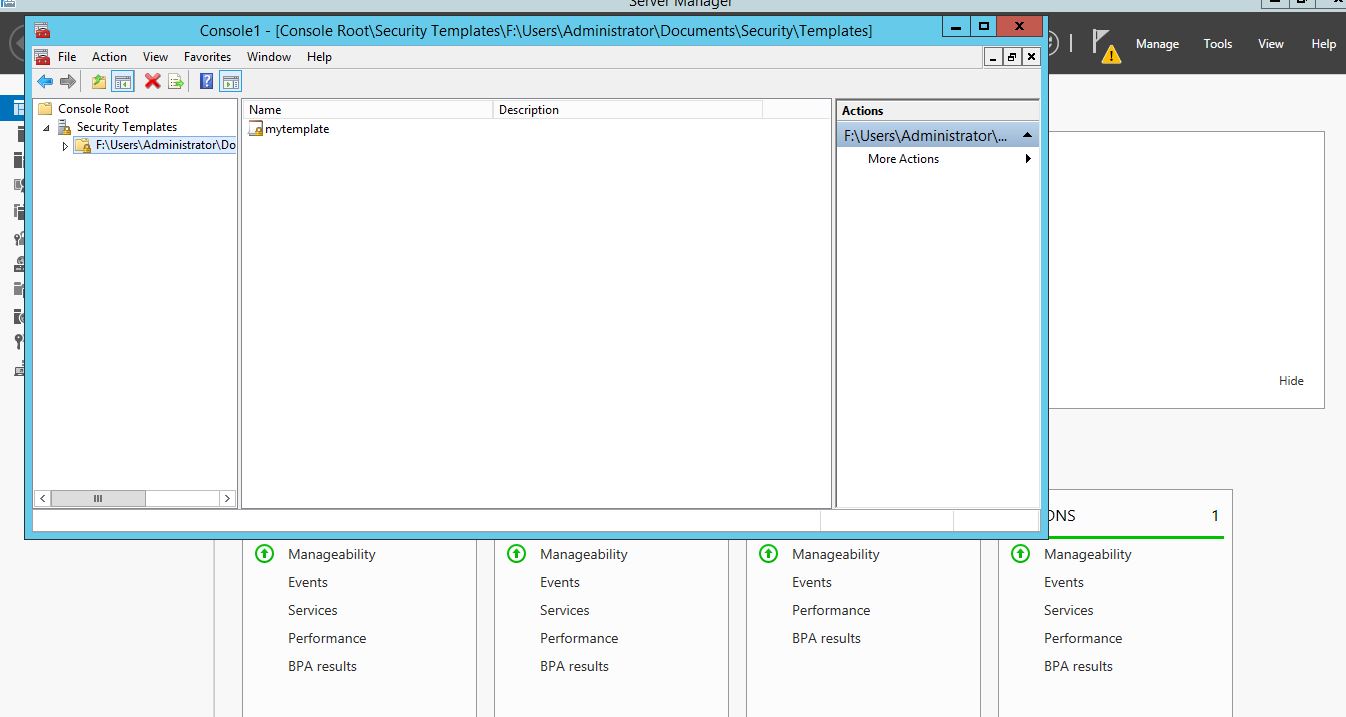This screenshot has height=717, width=1346.
Task: Click More Actions in Actions pane
Action: pyautogui.click(x=903, y=159)
